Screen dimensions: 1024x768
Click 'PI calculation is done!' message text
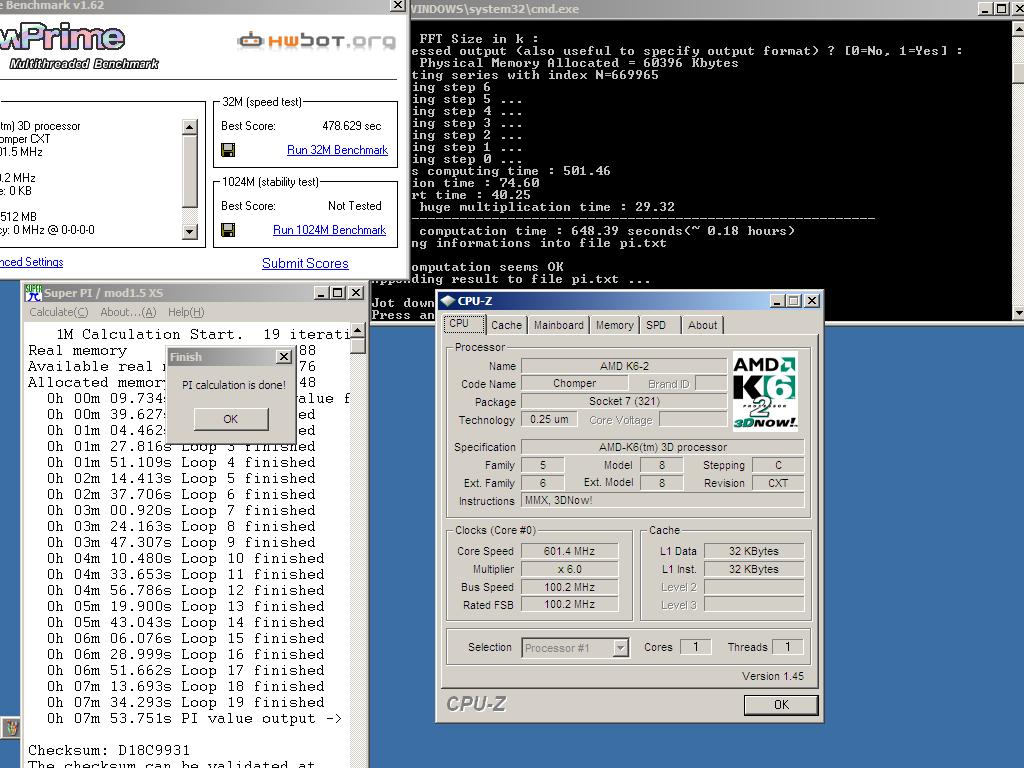[x=234, y=385]
